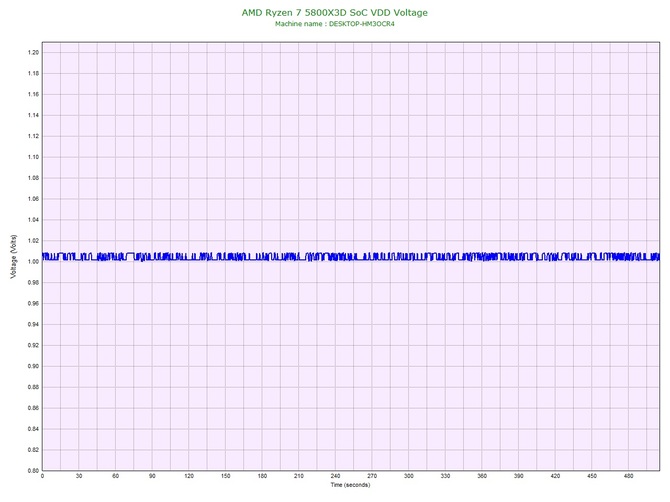Click the 360 second x-axis tick label
670x502 pixels.
[482, 476]
